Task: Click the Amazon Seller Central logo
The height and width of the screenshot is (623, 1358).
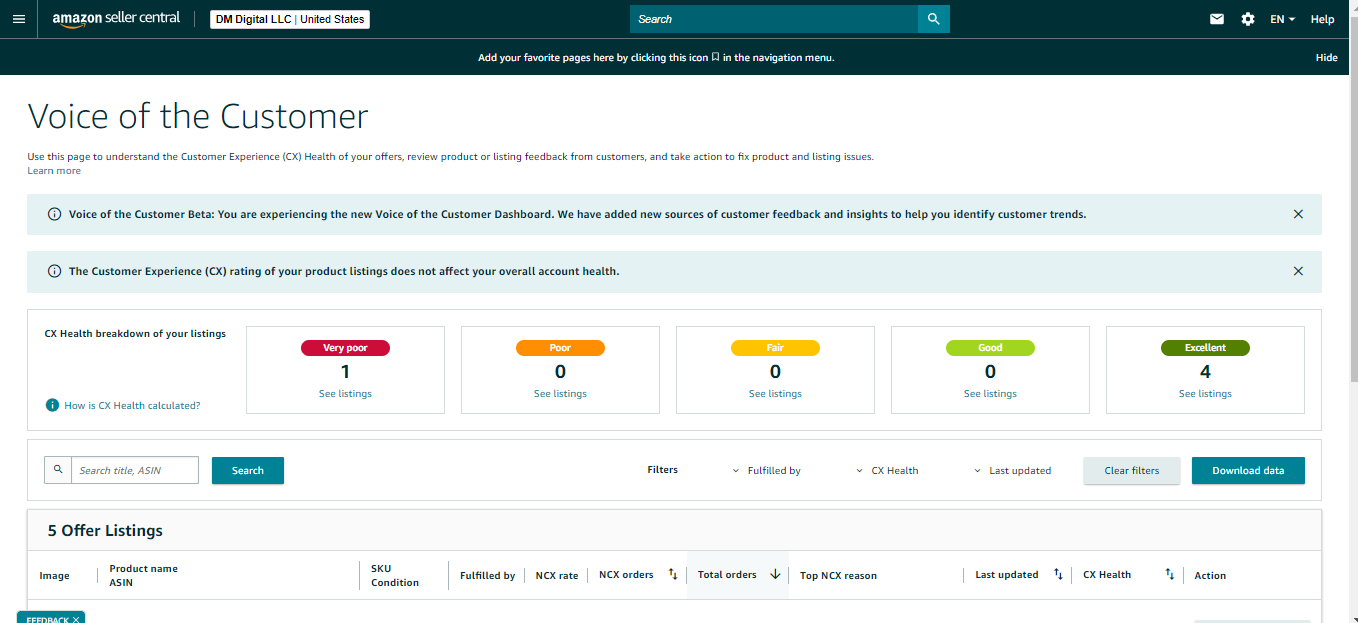Action: pyautogui.click(x=116, y=19)
